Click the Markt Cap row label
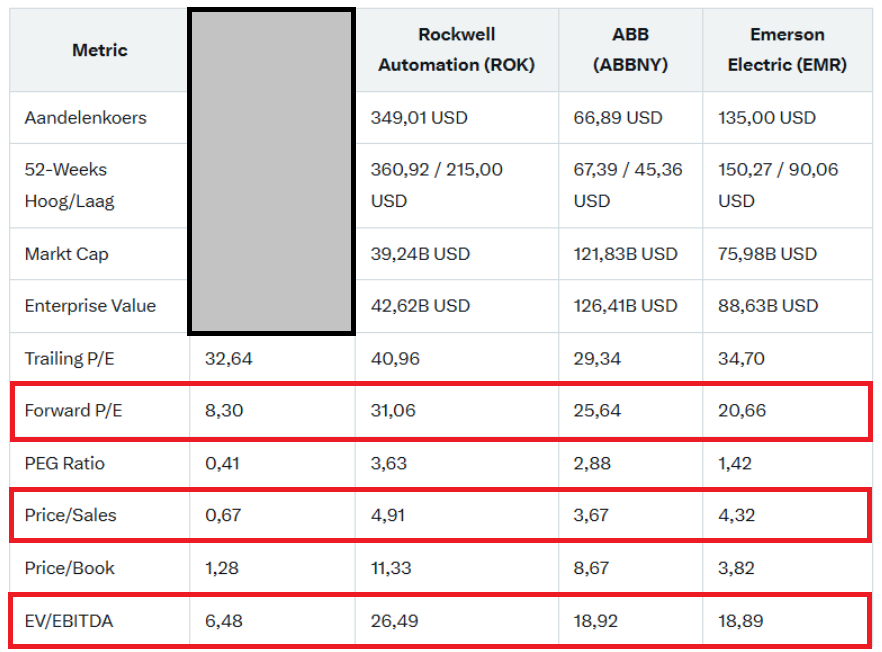The width and height of the screenshot is (882, 652). pyautogui.click(x=66, y=254)
